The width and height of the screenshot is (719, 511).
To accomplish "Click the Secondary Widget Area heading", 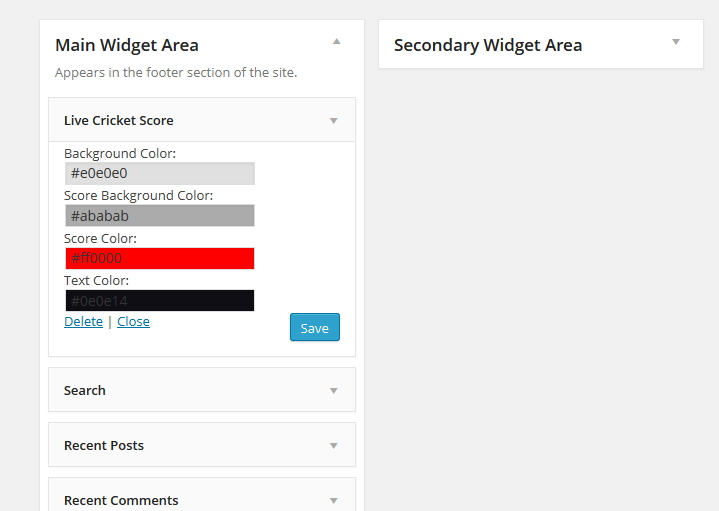I will (x=488, y=45).
